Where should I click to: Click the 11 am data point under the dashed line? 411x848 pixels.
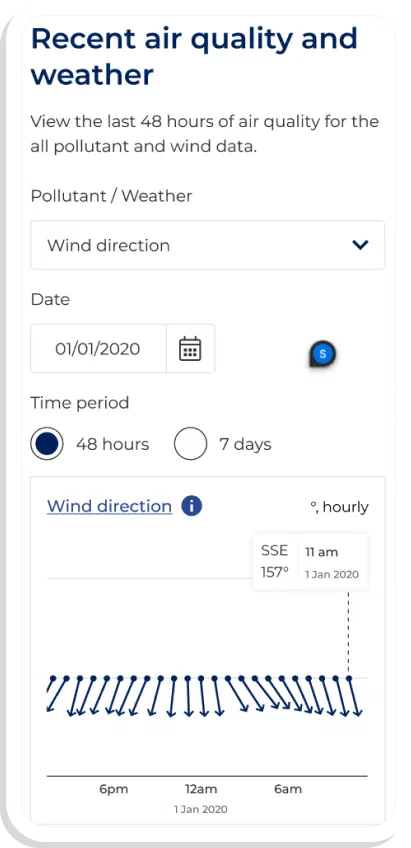click(348, 678)
